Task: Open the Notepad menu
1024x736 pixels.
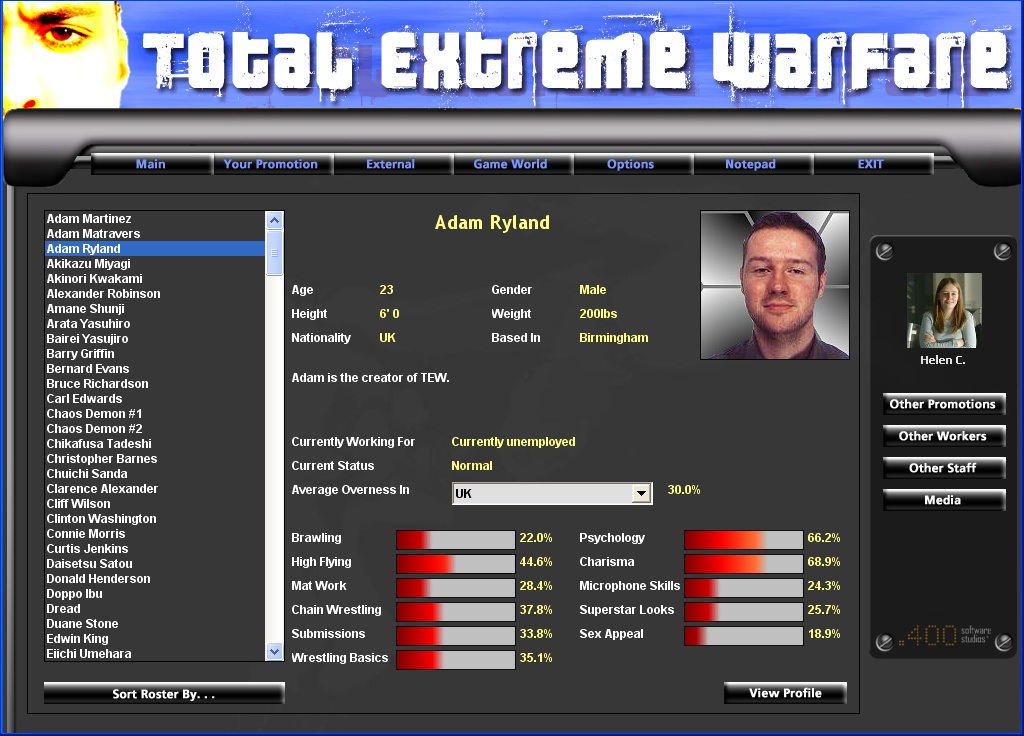Action: coord(750,164)
